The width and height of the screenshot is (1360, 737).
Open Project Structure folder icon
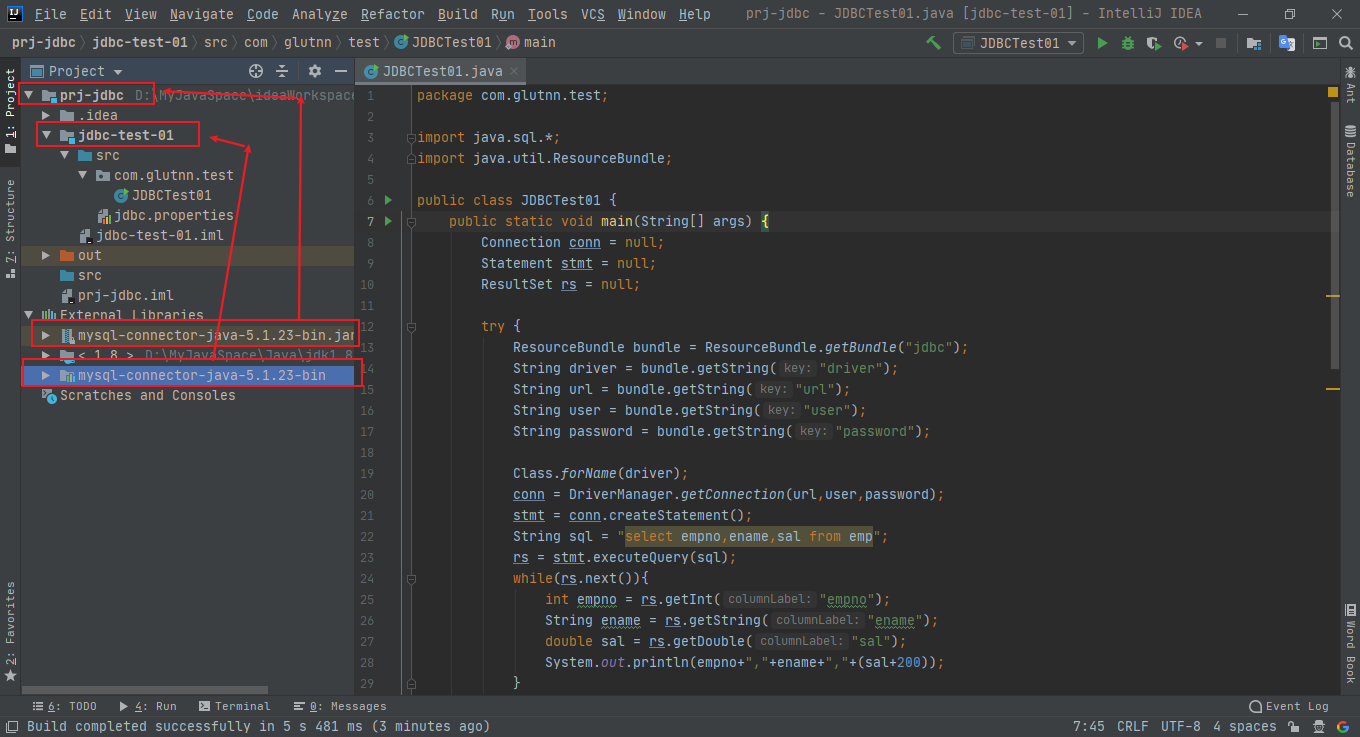pyautogui.click(x=1254, y=43)
